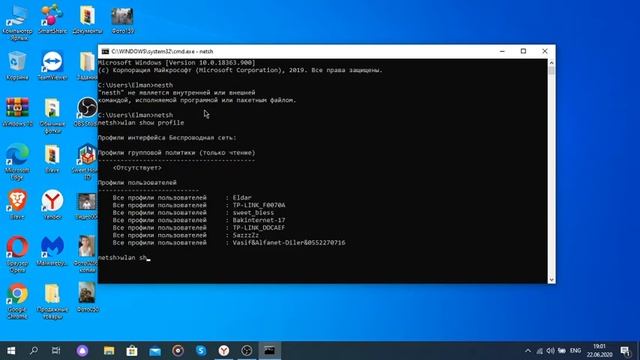Open Microsoft Store from taskbar
640x360 pixels.
(x=132, y=351)
